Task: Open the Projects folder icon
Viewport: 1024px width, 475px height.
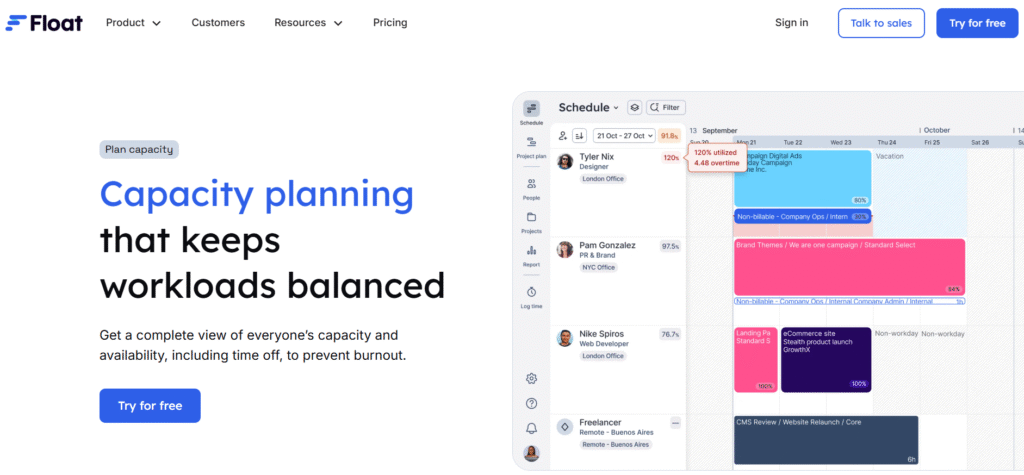Action: pos(532,217)
